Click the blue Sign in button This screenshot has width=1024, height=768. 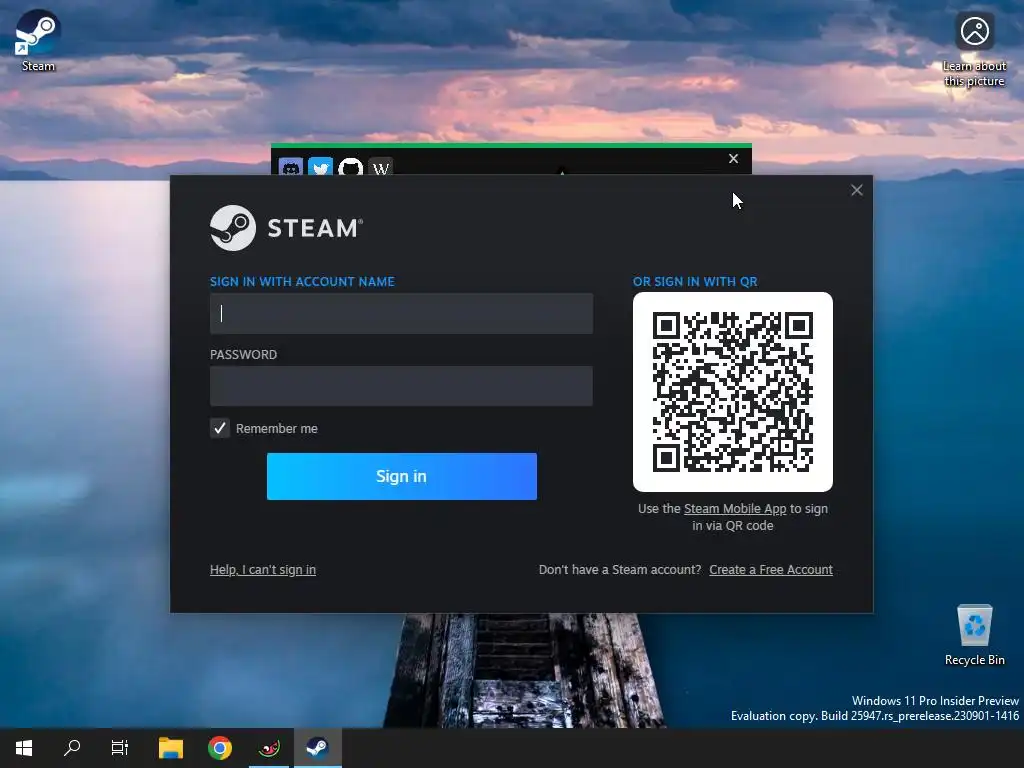tap(402, 476)
